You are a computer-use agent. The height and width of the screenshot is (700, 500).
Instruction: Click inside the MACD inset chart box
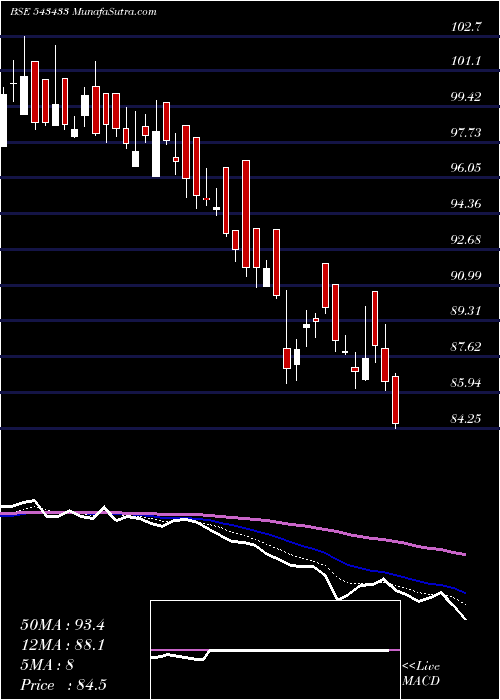275,650
